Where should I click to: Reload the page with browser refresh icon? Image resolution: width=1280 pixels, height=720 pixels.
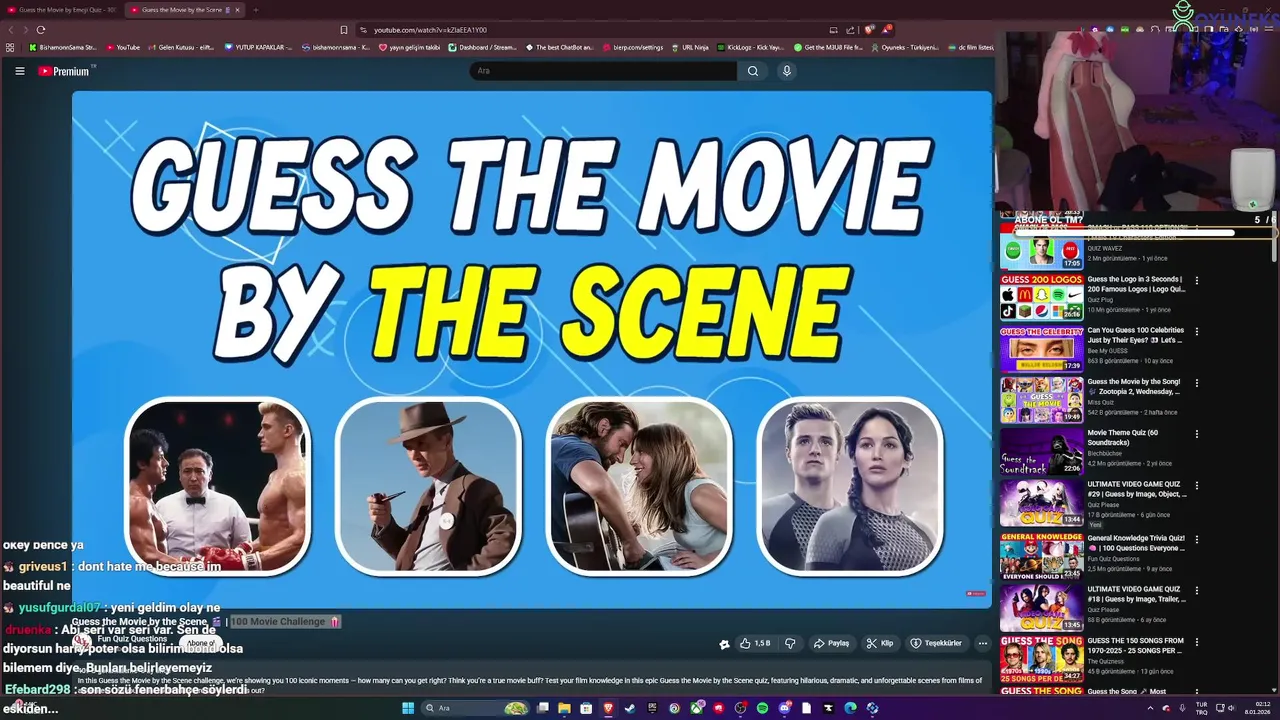(x=41, y=30)
